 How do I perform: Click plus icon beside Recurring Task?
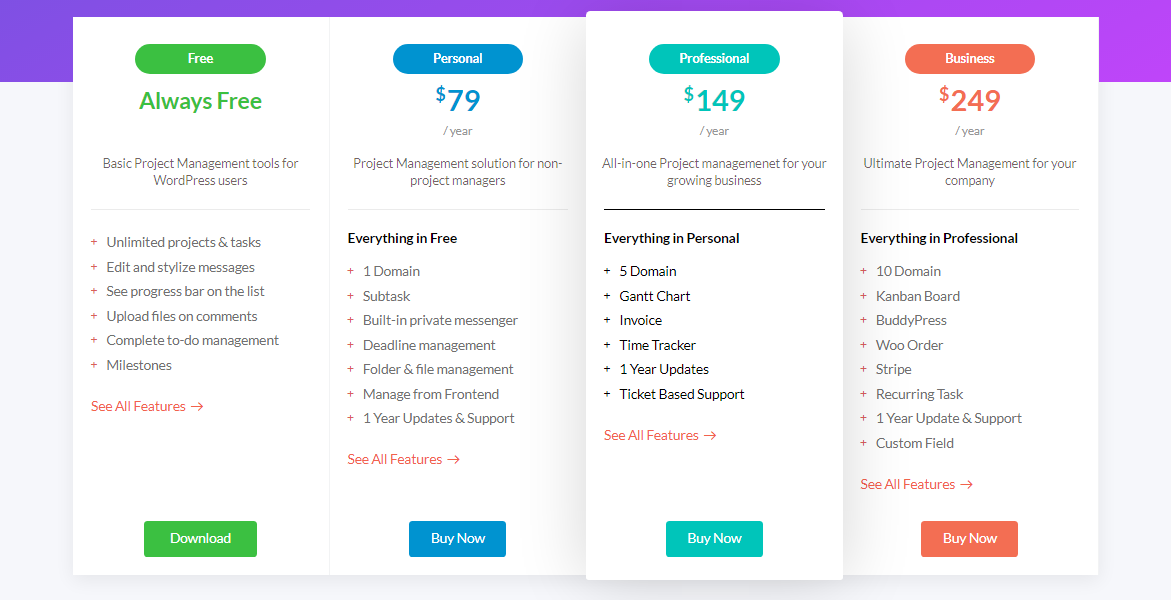(864, 394)
